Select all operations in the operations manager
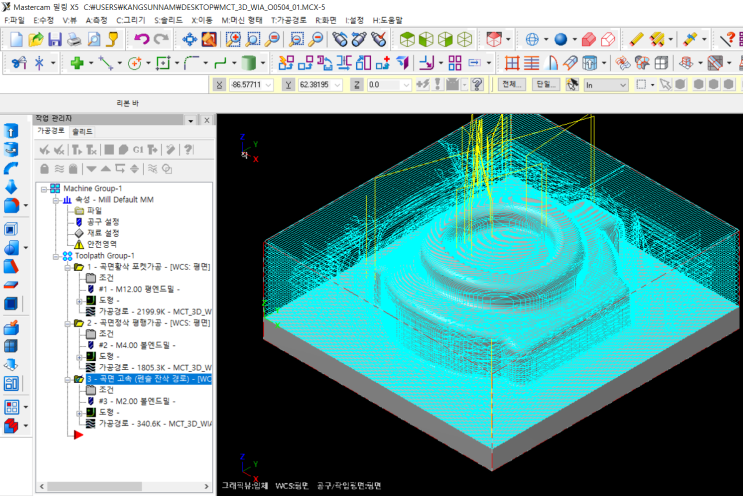Viewport: 743px width, 496px height. [x=44, y=149]
